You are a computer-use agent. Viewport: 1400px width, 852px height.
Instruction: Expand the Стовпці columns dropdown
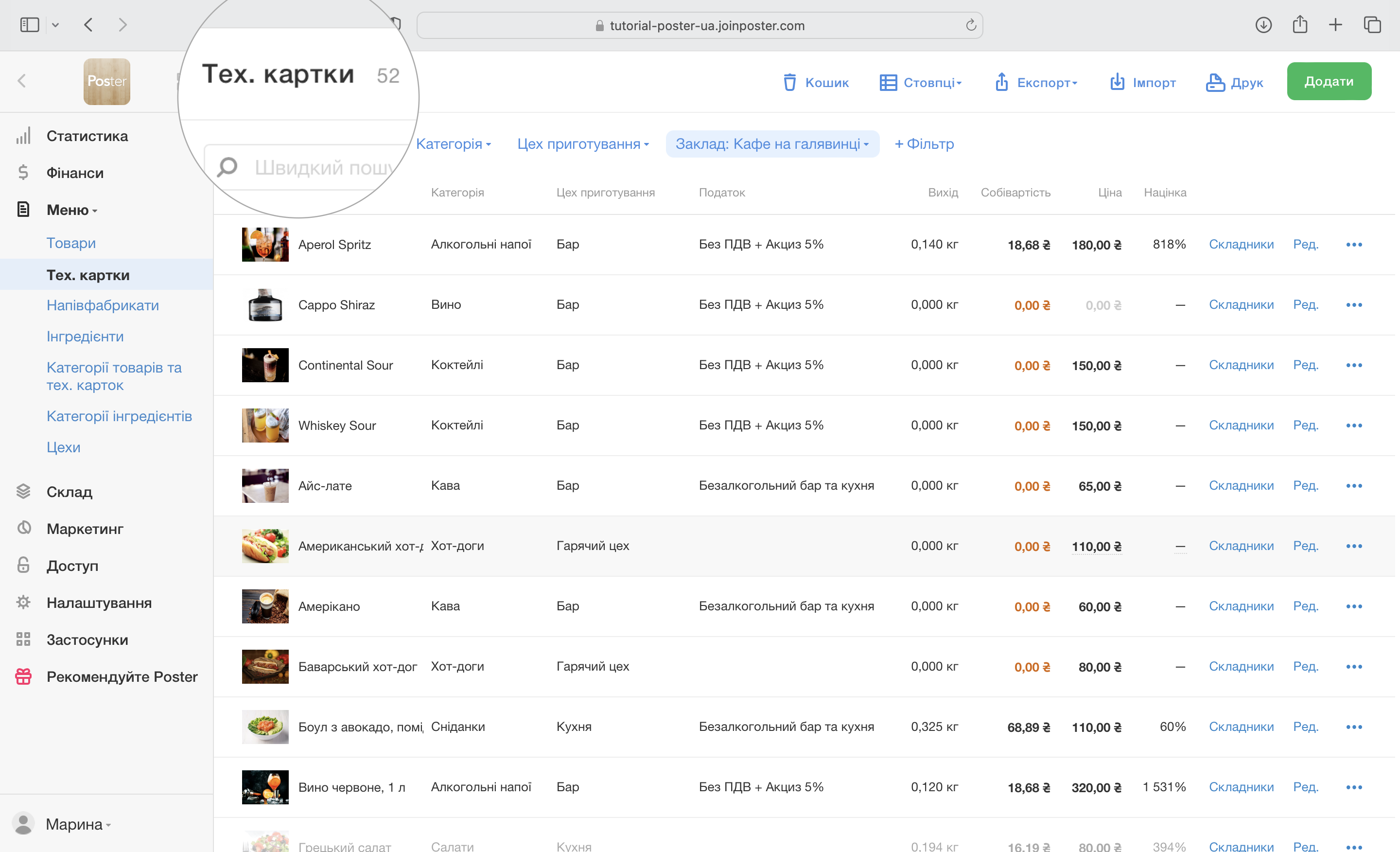[x=921, y=82]
